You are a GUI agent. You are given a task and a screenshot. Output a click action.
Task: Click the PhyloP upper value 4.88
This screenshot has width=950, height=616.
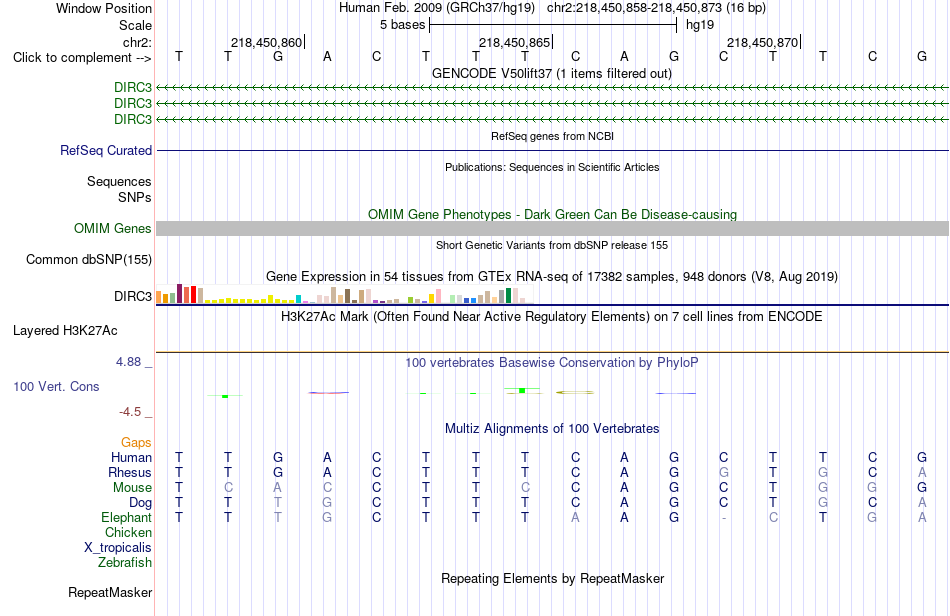[x=128, y=362]
